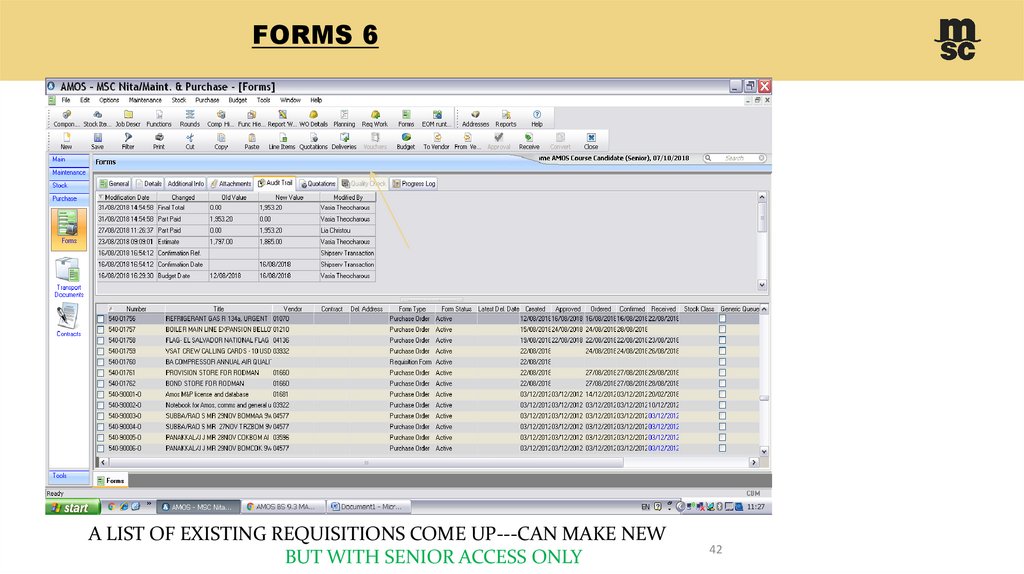Click the Forms icon in top toolbar
Screen dimensions: 1024x574
406,118
